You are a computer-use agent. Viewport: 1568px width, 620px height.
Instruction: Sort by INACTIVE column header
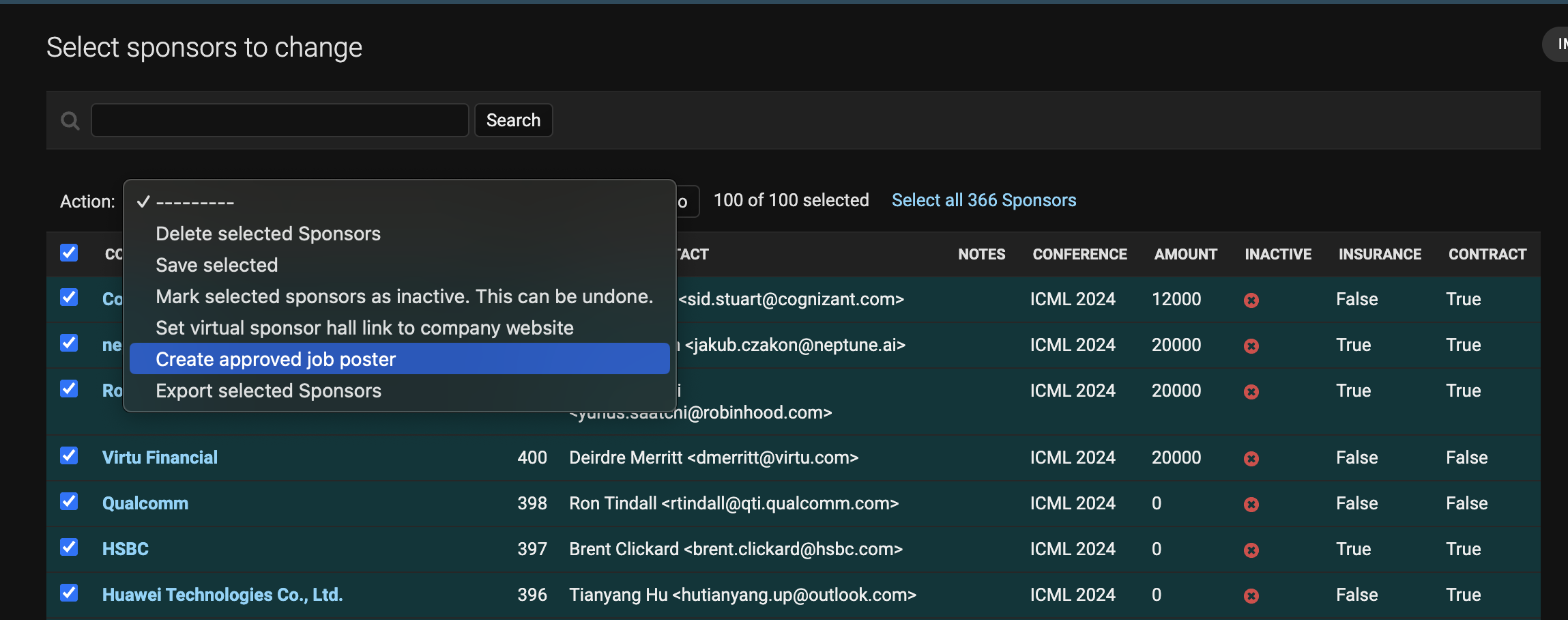point(1278,254)
